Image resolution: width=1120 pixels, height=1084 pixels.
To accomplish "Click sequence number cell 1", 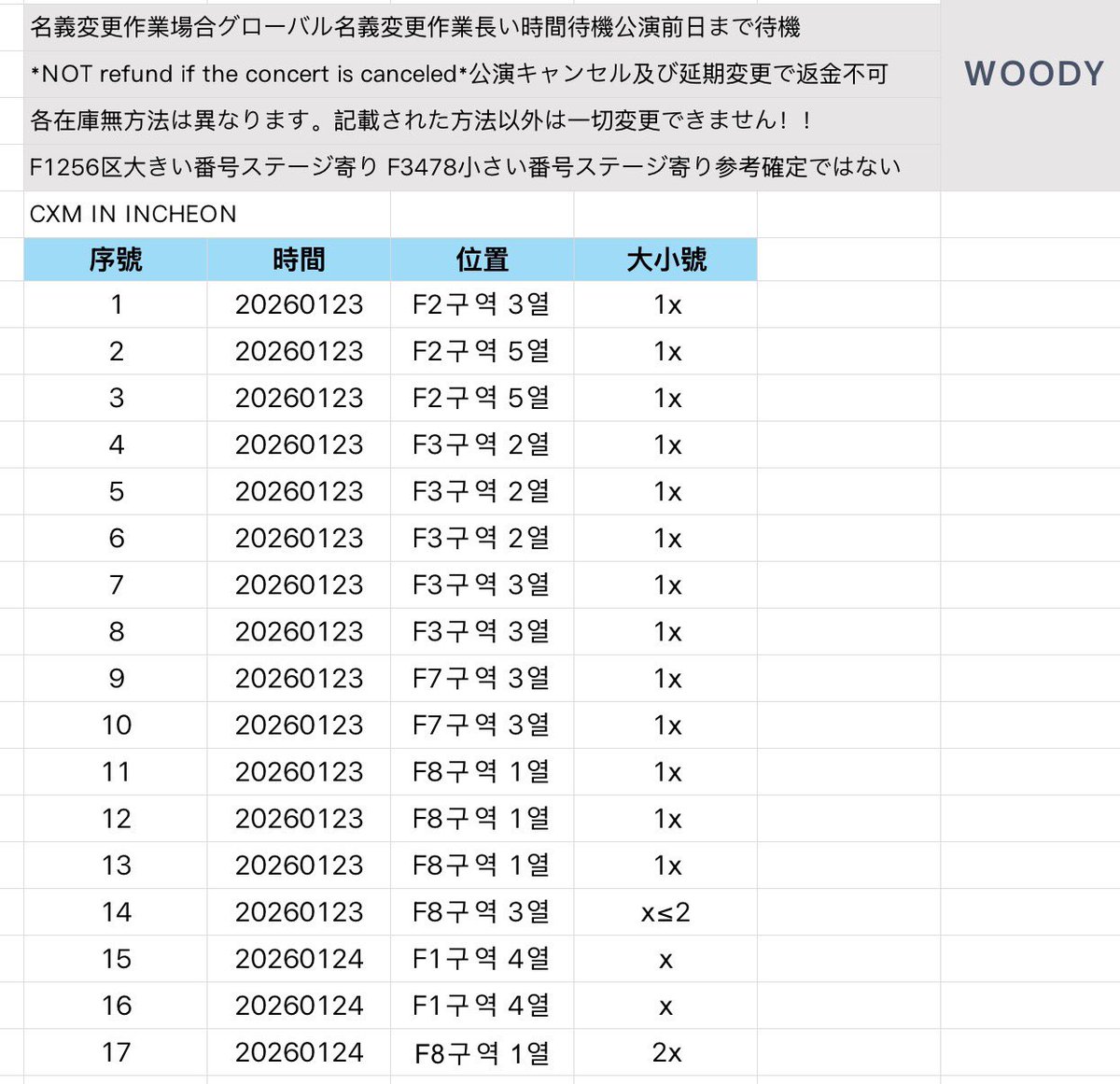I will [116, 304].
